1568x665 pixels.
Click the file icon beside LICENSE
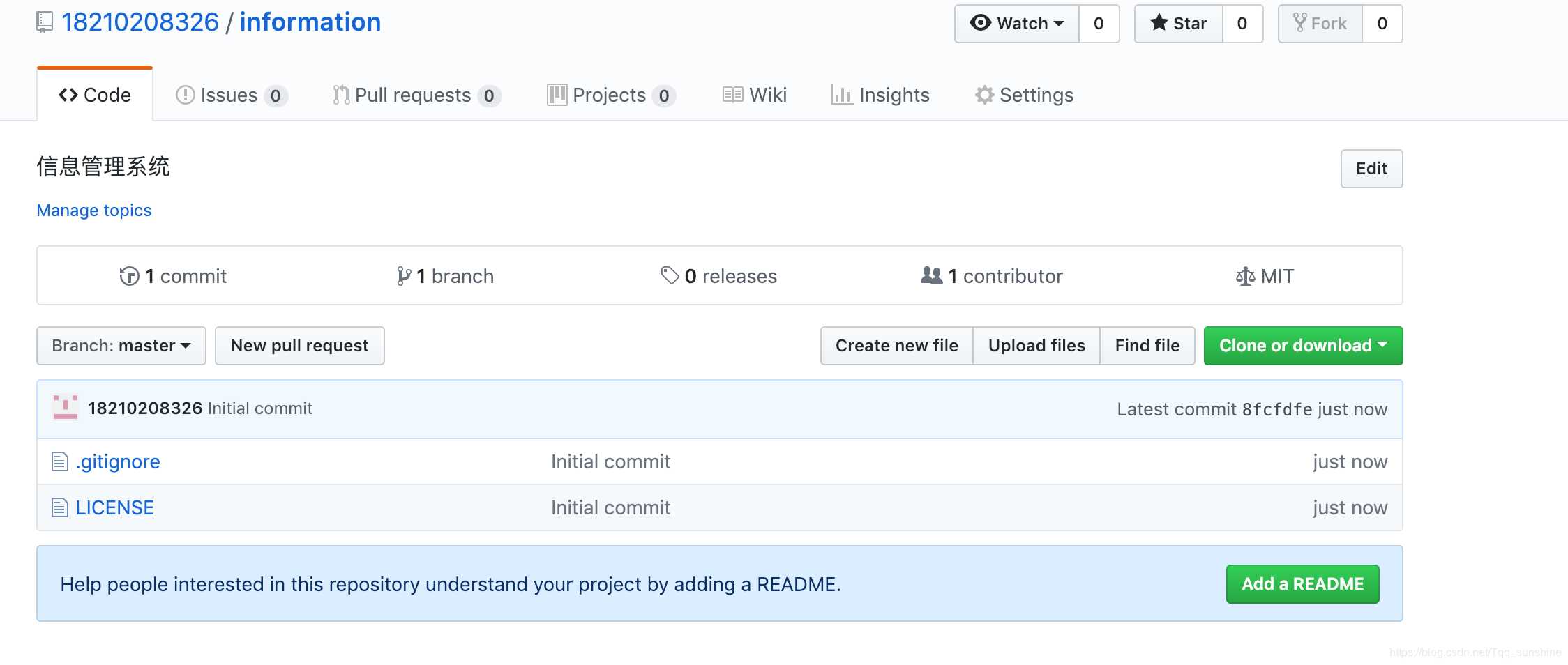tap(60, 507)
